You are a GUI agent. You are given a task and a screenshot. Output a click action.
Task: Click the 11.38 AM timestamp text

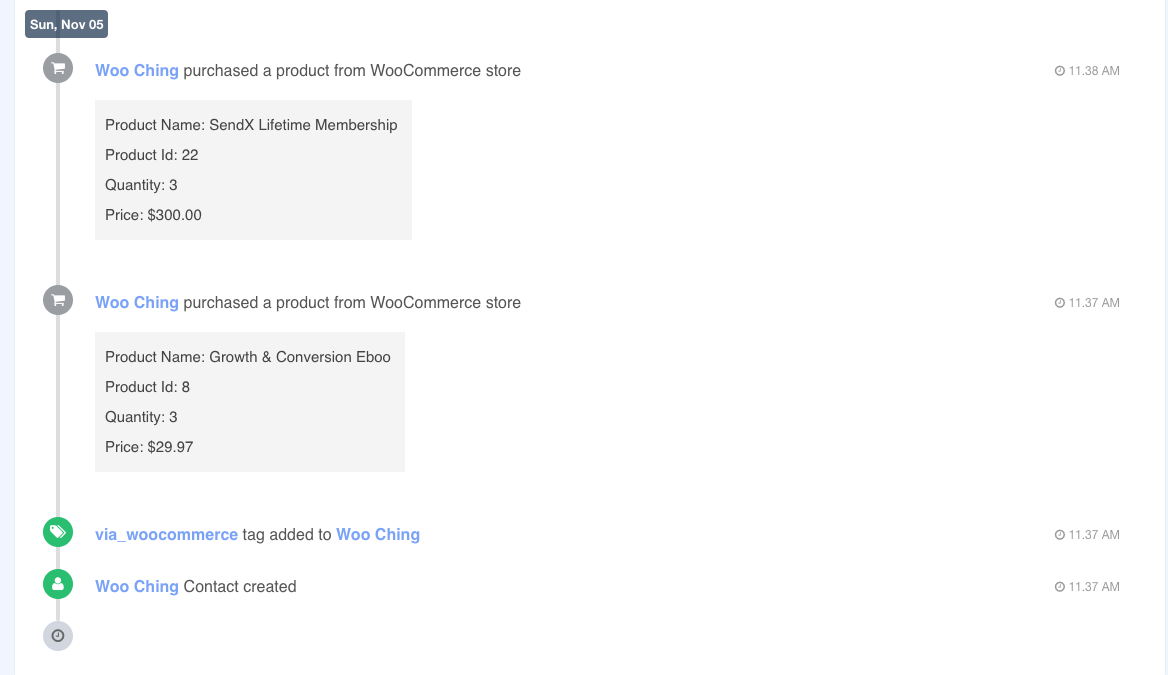tap(1094, 71)
